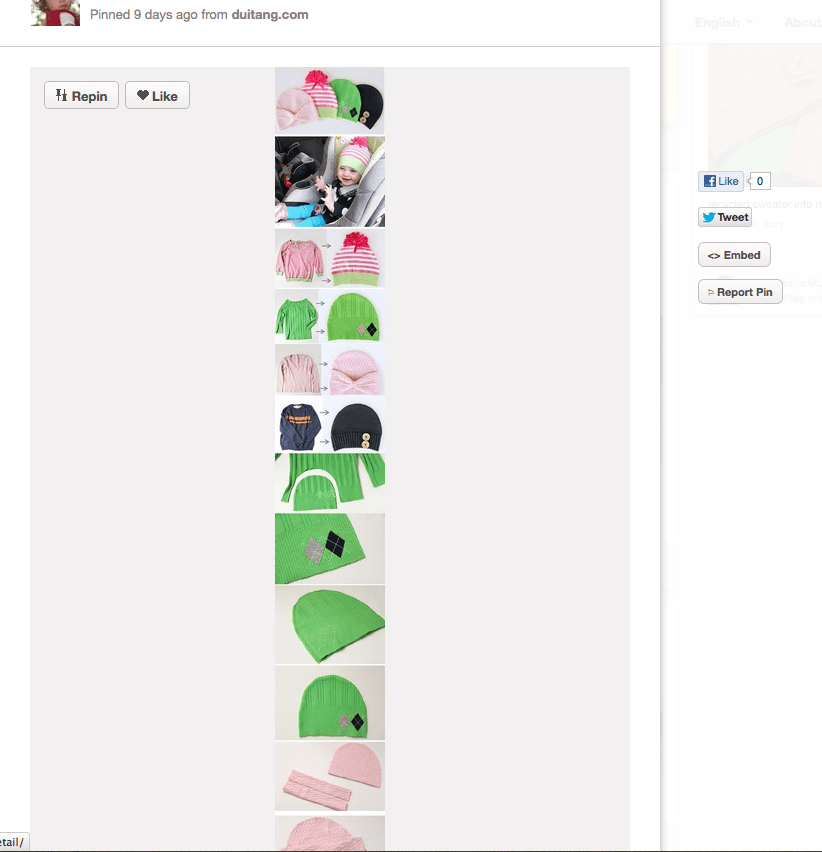Get the embed code via Embed button
Image resolution: width=822 pixels, height=852 pixels.
[734, 255]
